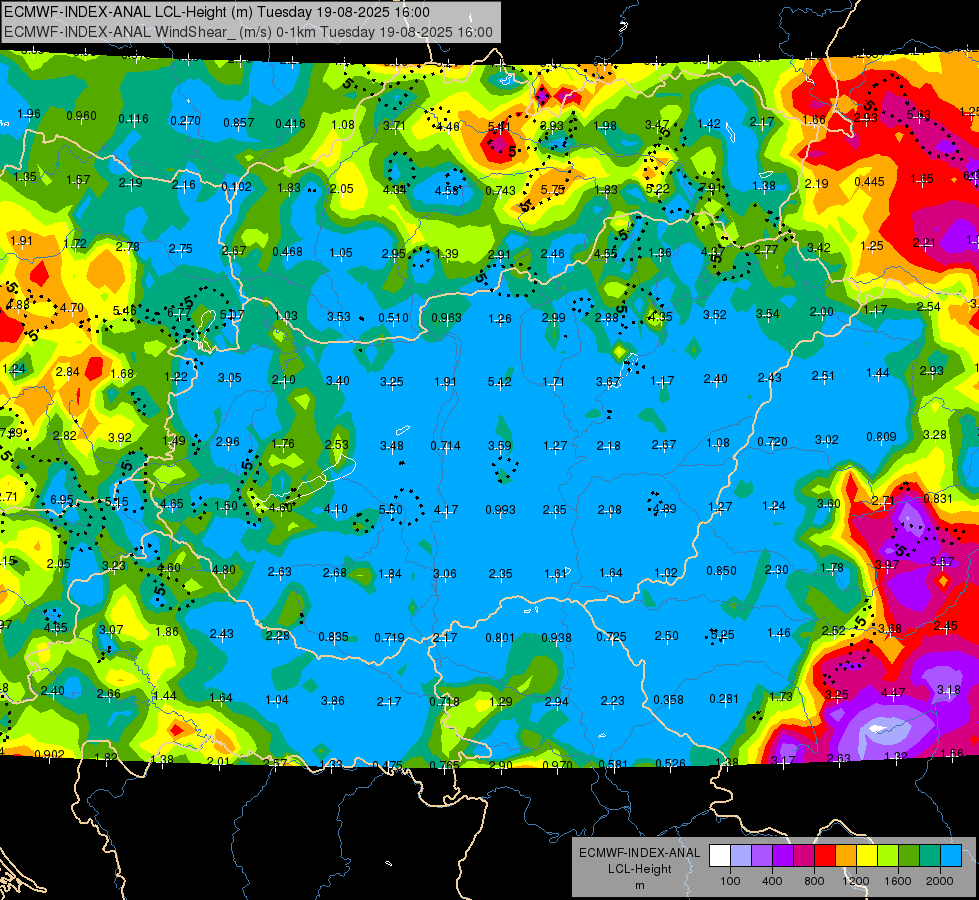The image size is (979, 900).
Task: Click the wind shear value 0.358
Action: point(668,700)
